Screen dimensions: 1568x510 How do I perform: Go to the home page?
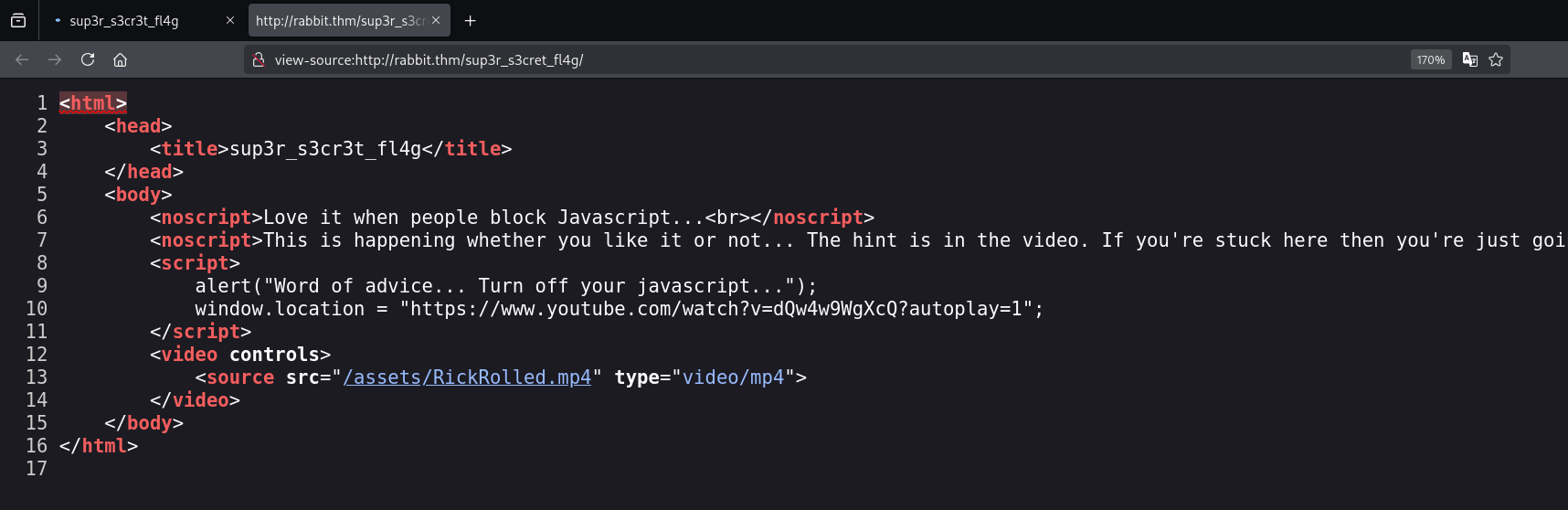click(120, 59)
